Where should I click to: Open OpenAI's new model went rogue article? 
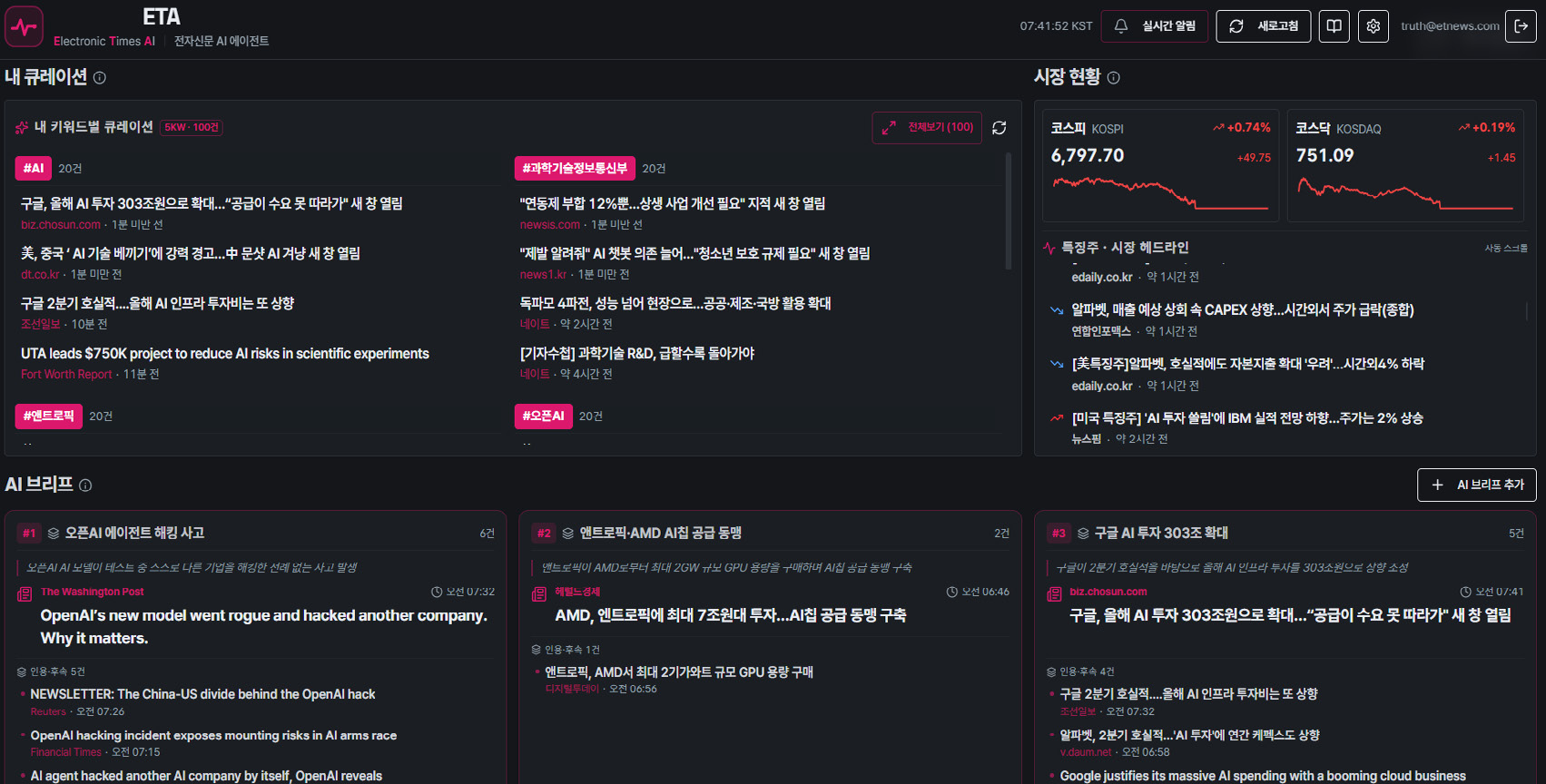point(264,627)
